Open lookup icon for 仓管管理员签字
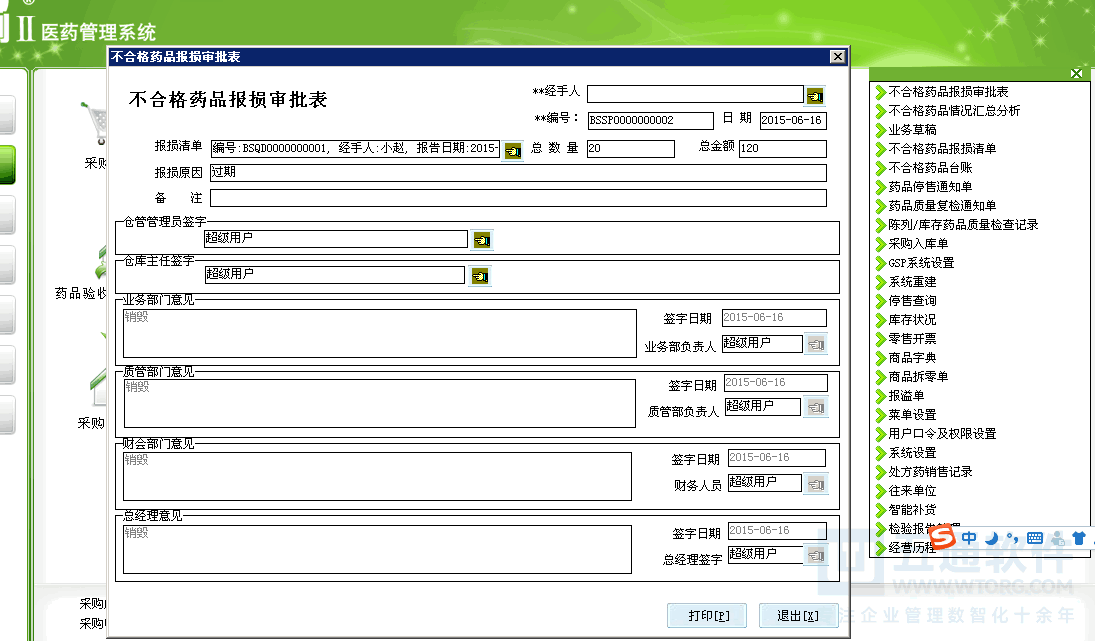 click(x=482, y=240)
